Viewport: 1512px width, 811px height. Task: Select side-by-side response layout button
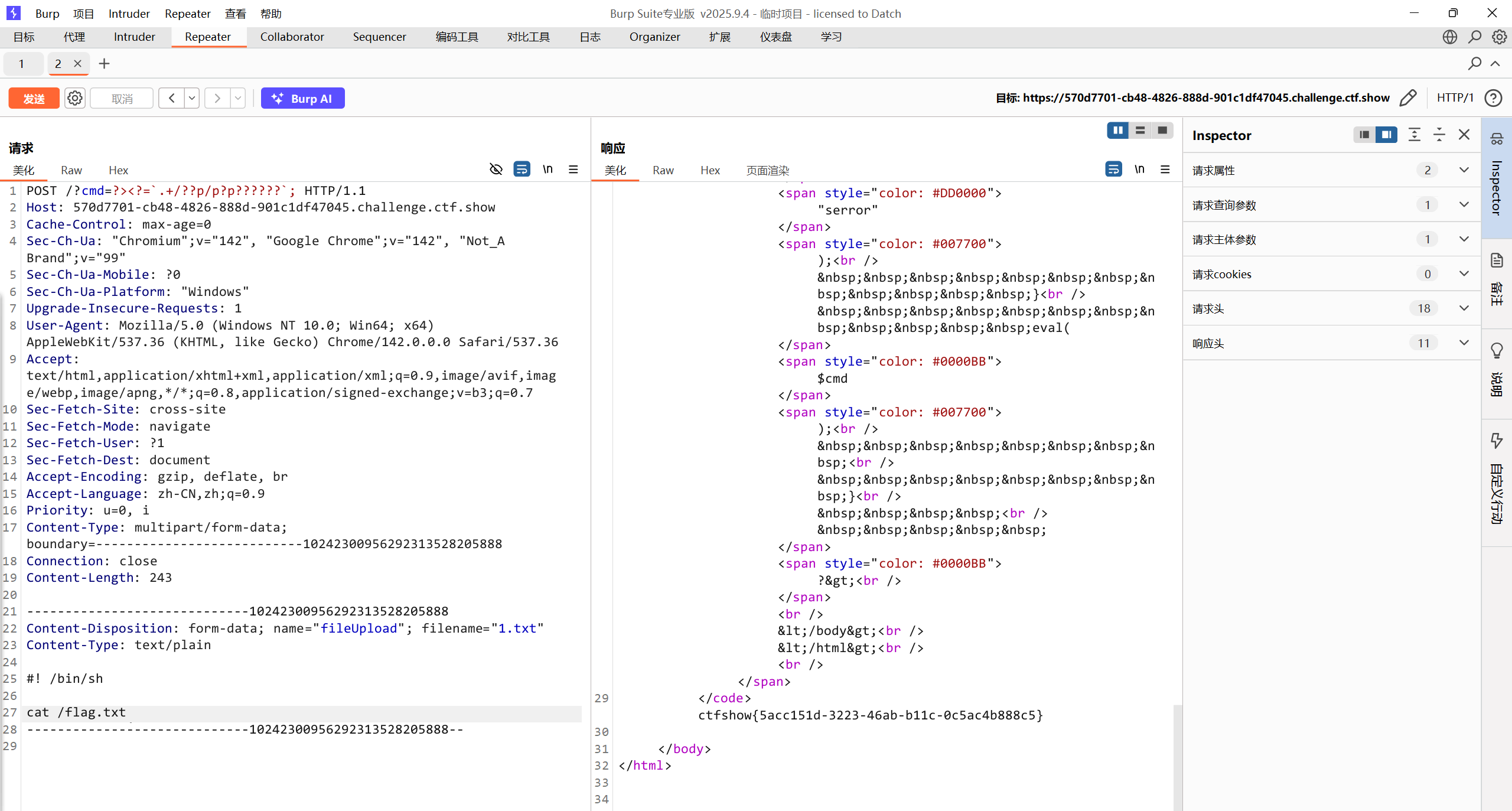1117,131
